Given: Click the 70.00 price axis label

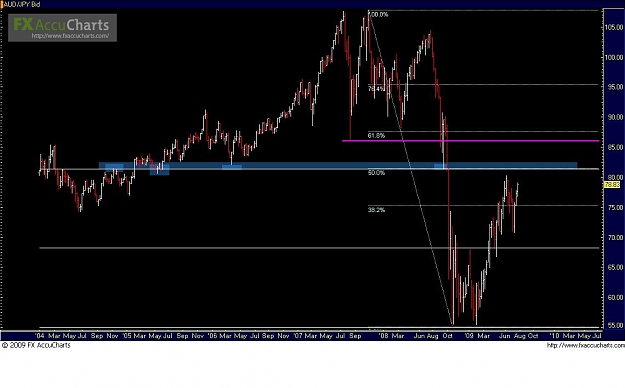Looking at the screenshot, I should tap(614, 237).
